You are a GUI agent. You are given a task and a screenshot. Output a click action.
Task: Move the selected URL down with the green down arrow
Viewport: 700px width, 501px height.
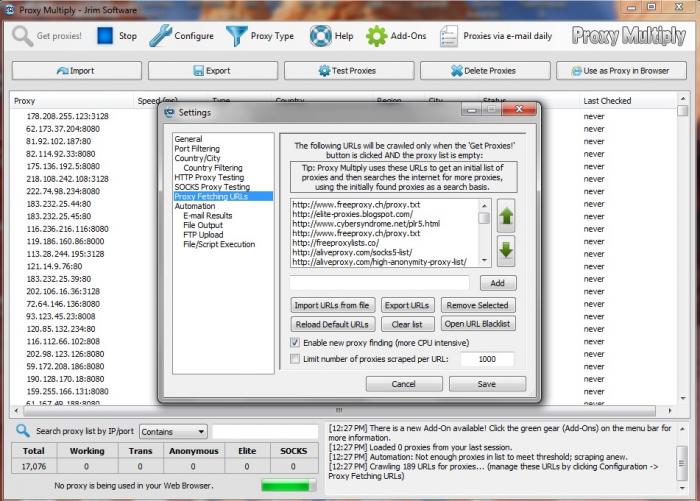506,250
